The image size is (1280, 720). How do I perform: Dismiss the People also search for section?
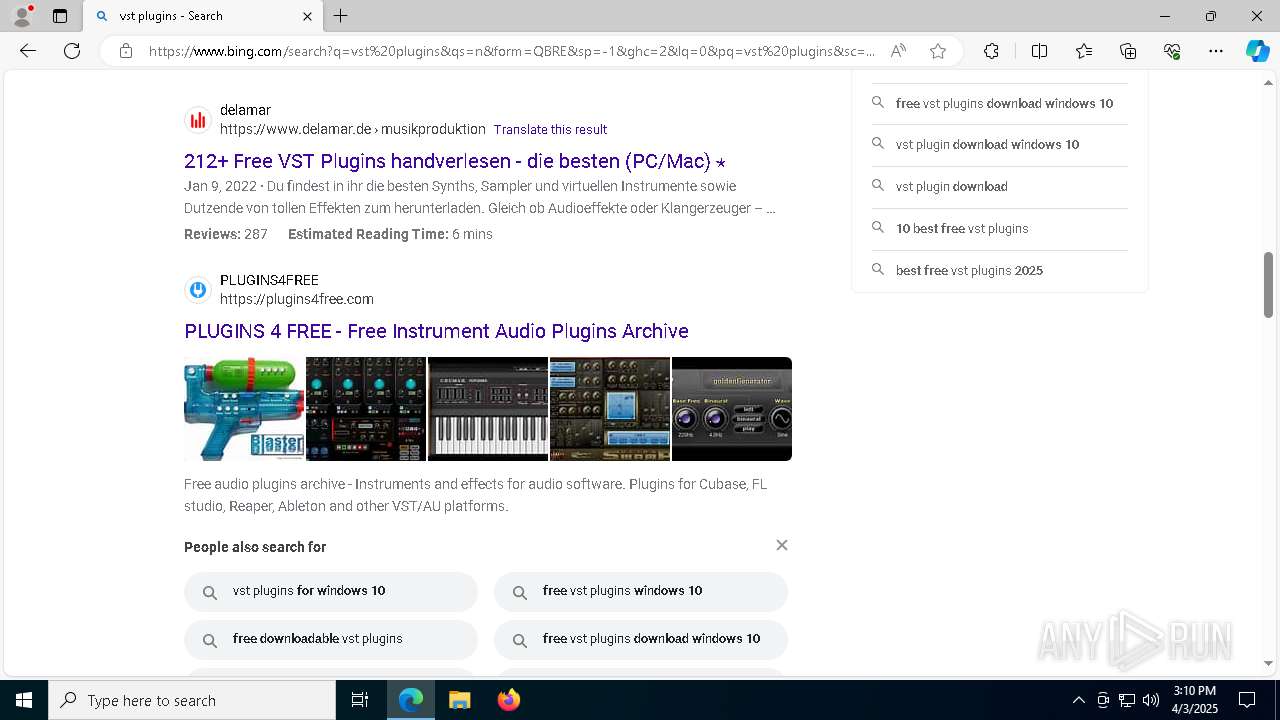click(782, 545)
